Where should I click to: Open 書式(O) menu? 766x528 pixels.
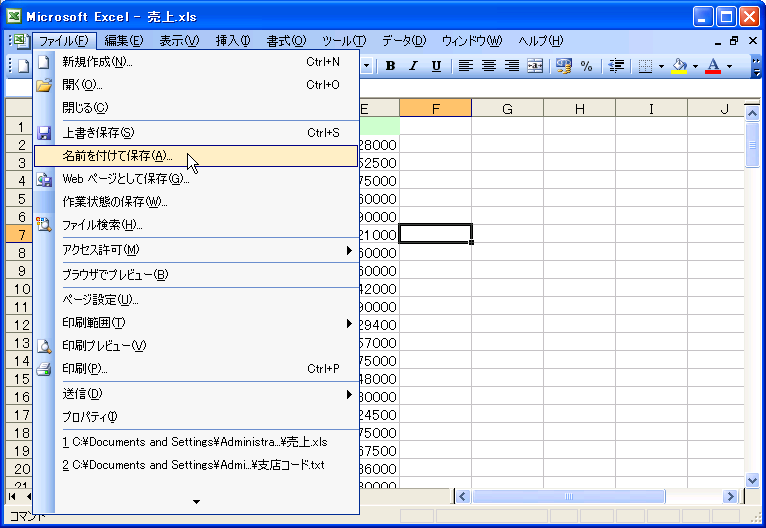pyautogui.click(x=286, y=41)
